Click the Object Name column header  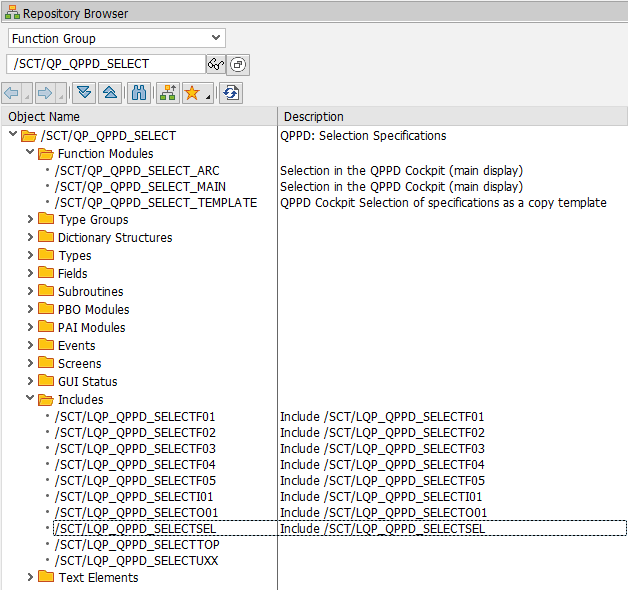point(140,117)
